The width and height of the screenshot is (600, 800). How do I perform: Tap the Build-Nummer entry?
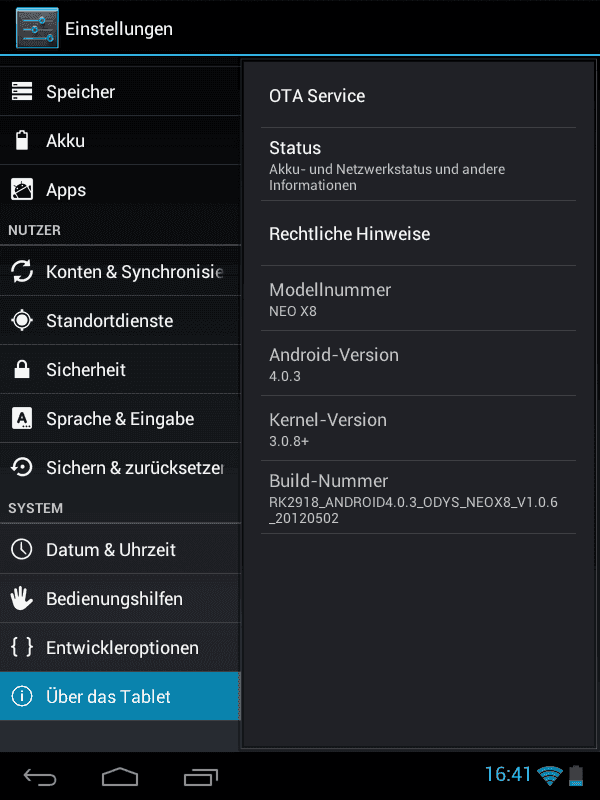pos(418,498)
